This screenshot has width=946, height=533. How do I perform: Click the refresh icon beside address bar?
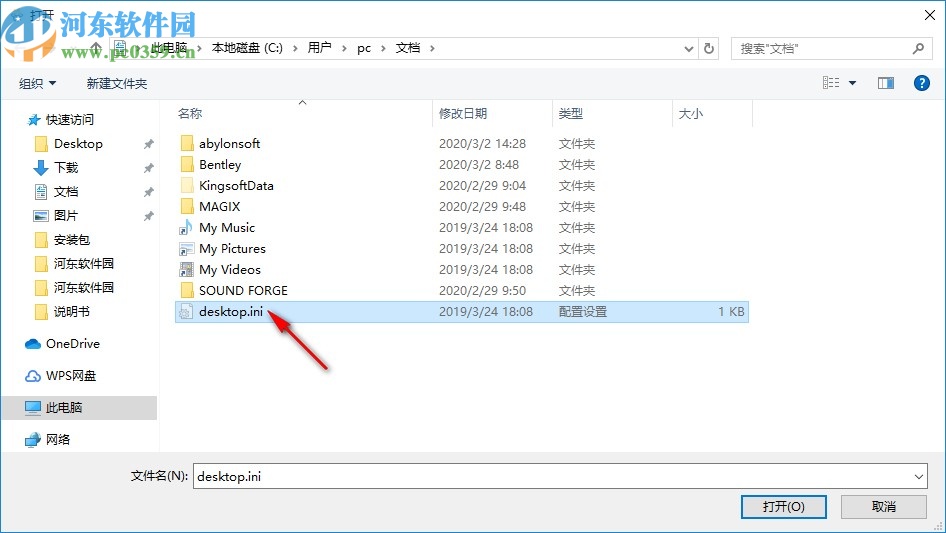point(709,48)
